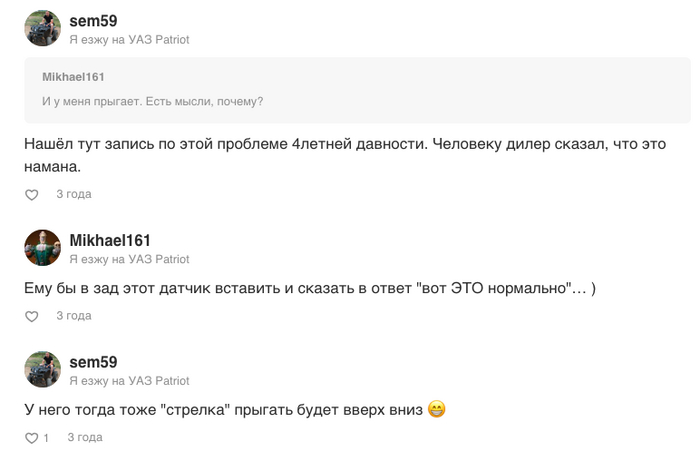
Task: Click "3 года" timestamp under the last comment
Action: 84,438
